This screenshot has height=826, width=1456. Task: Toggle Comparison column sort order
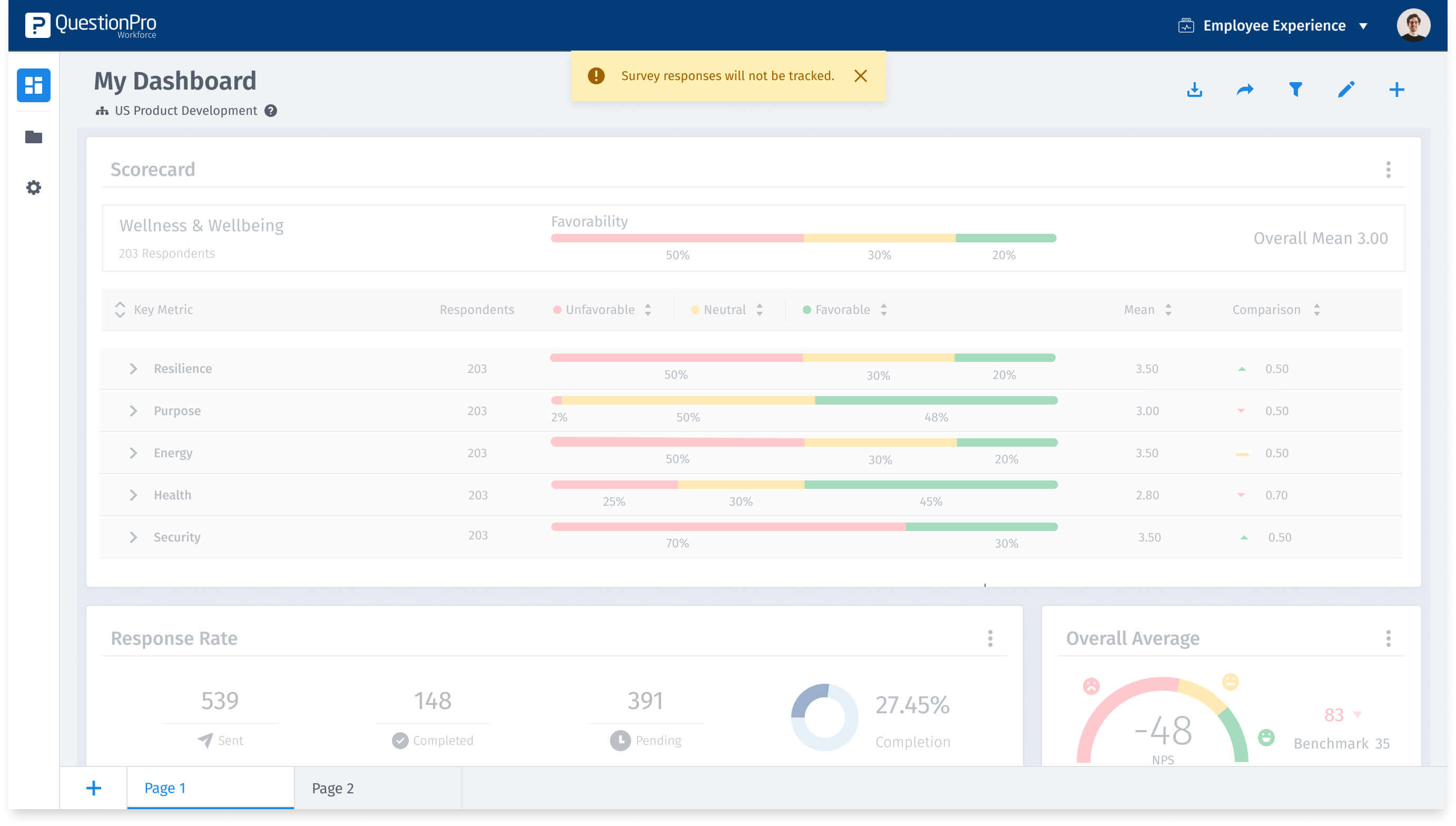pyautogui.click(x=1316, y=310)
